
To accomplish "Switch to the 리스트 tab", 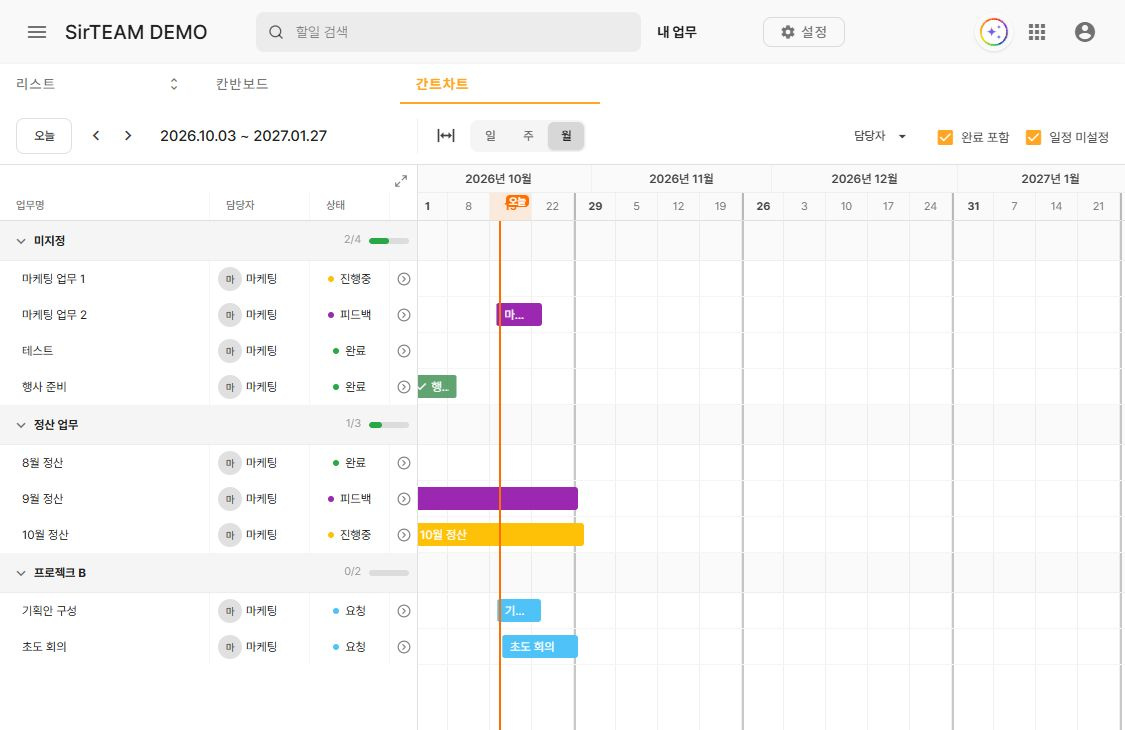I will (35, 84).
